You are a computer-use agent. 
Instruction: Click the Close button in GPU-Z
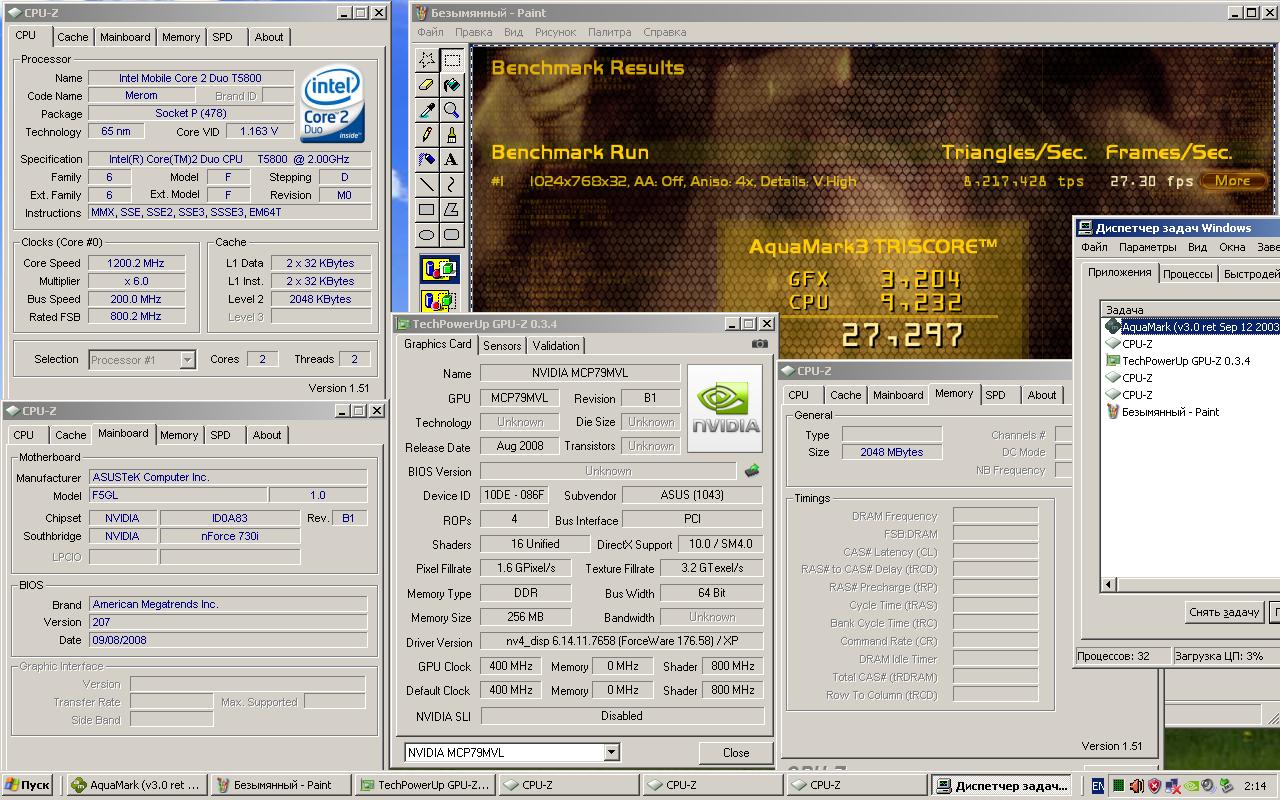pyautogui.click(x=736, y=753)
